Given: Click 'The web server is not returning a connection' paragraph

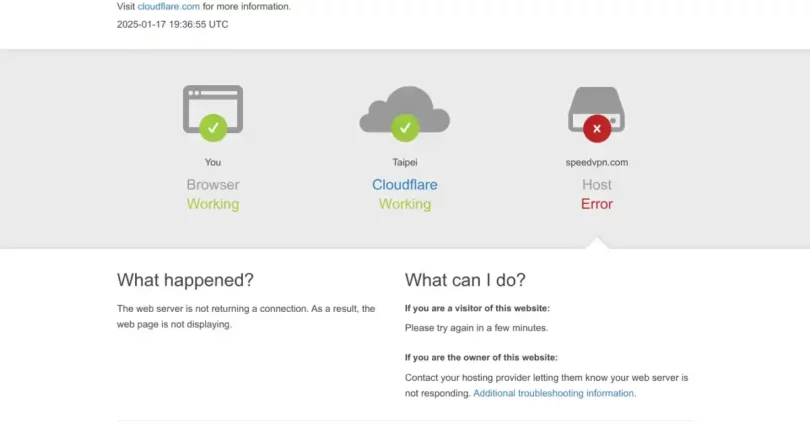Looking at the screenshot, I should [246, 317].
